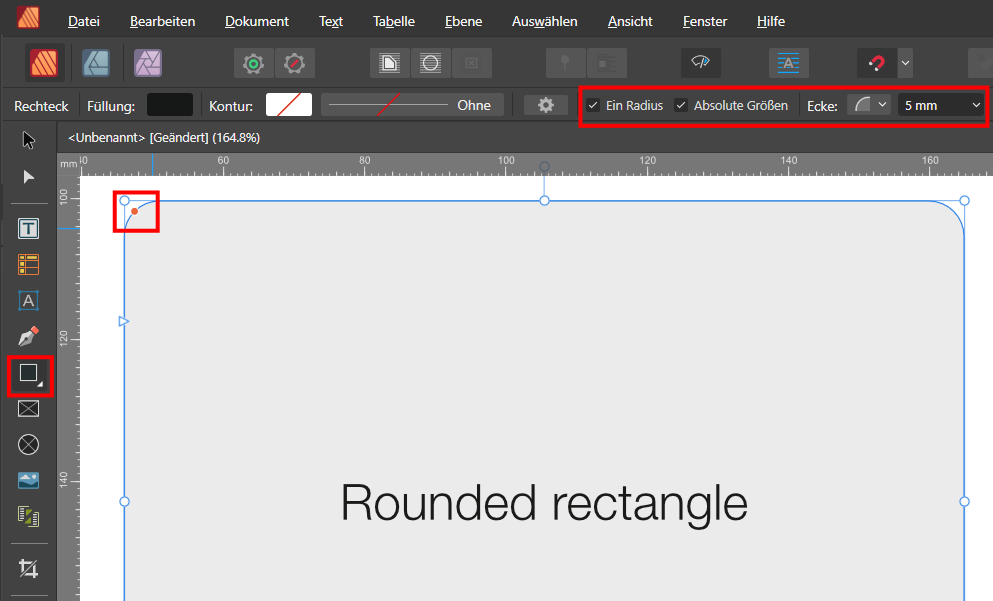
Task: Open the stroke width Ohne control
Action: [412, 104]
